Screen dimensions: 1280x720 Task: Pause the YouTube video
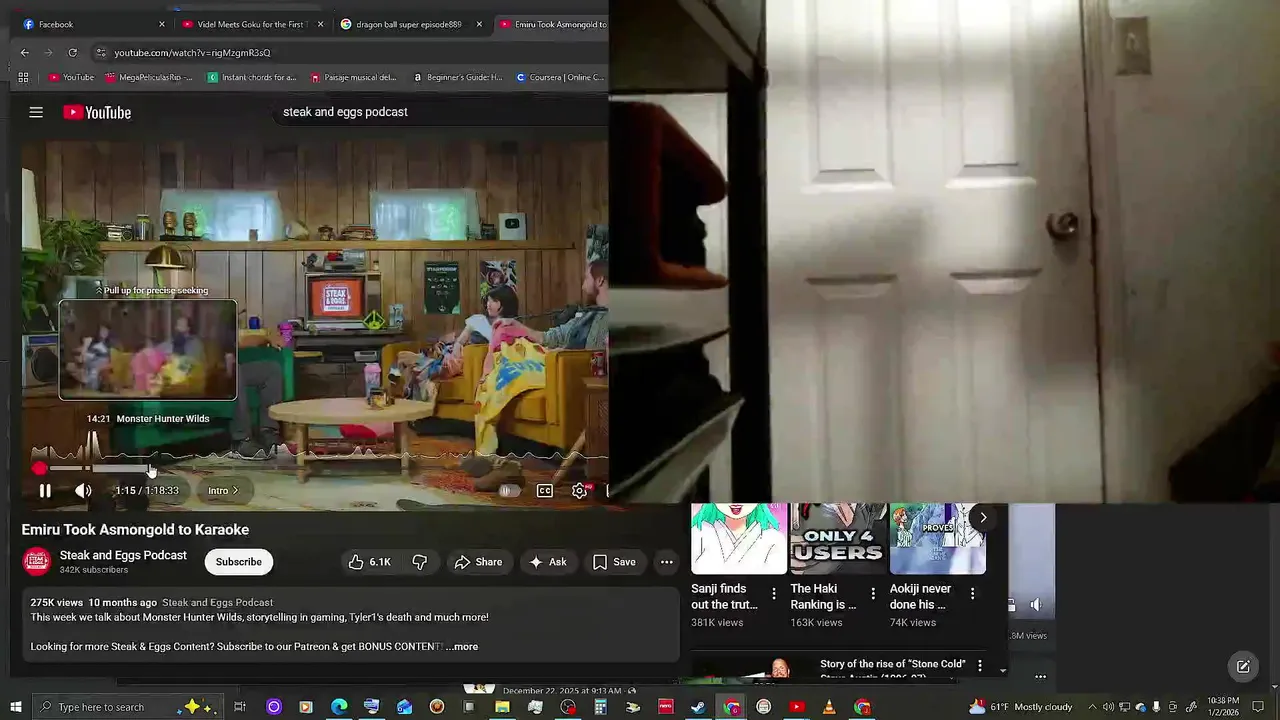45,491
